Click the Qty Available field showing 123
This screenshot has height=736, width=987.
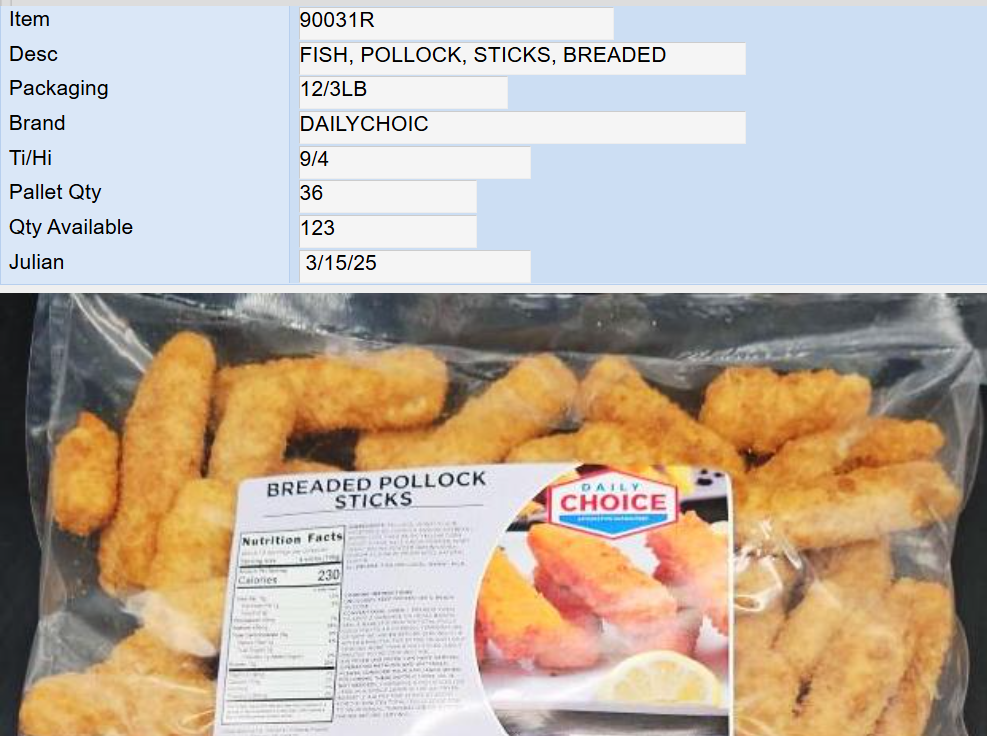(387, 232)
